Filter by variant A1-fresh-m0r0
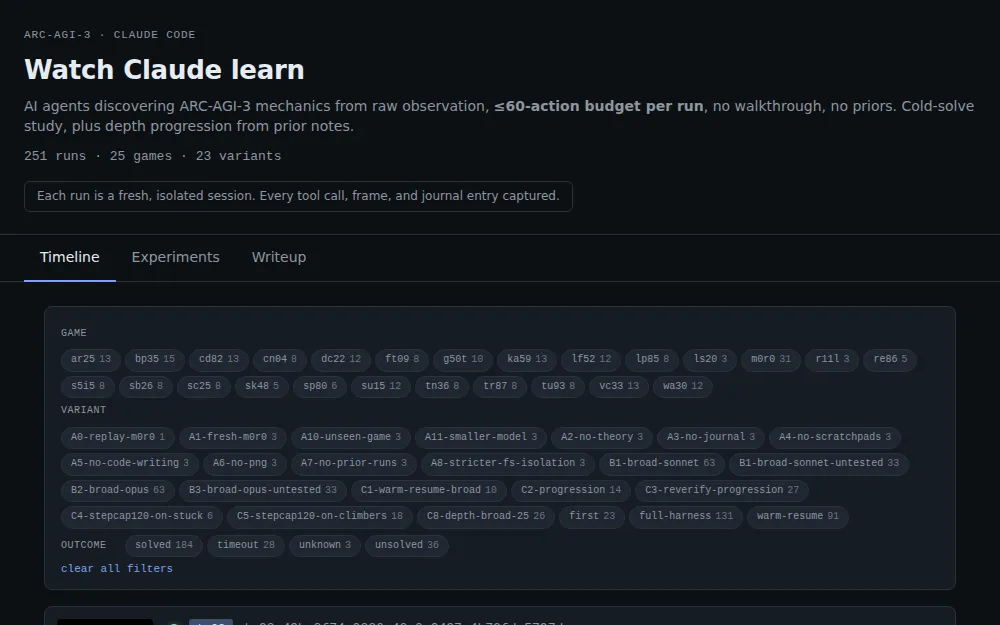The width and height of the screenshot is (1000, 625). click(232, 438)
